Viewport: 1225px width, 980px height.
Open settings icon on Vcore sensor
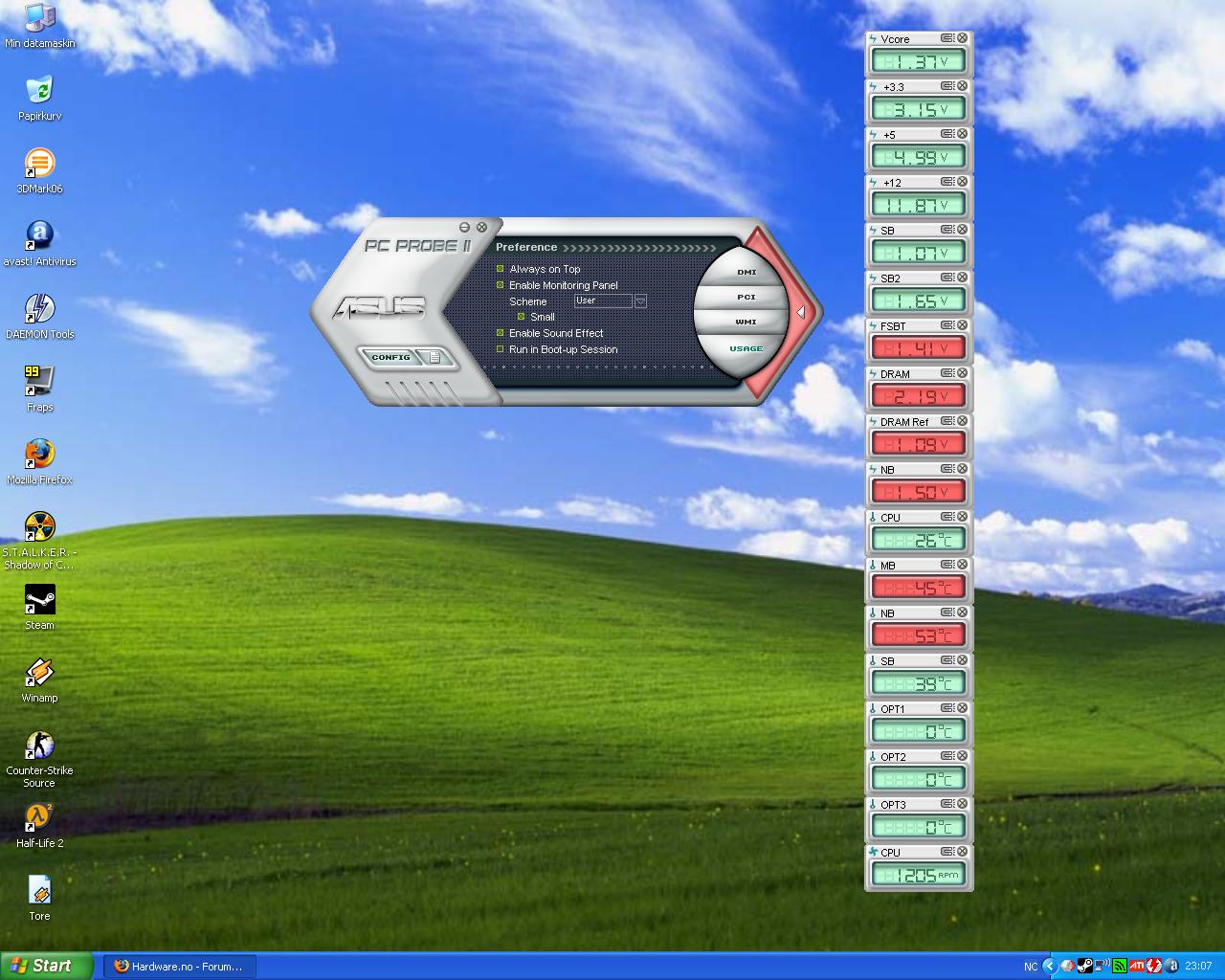pyautogui.click(x=947, y=38)
